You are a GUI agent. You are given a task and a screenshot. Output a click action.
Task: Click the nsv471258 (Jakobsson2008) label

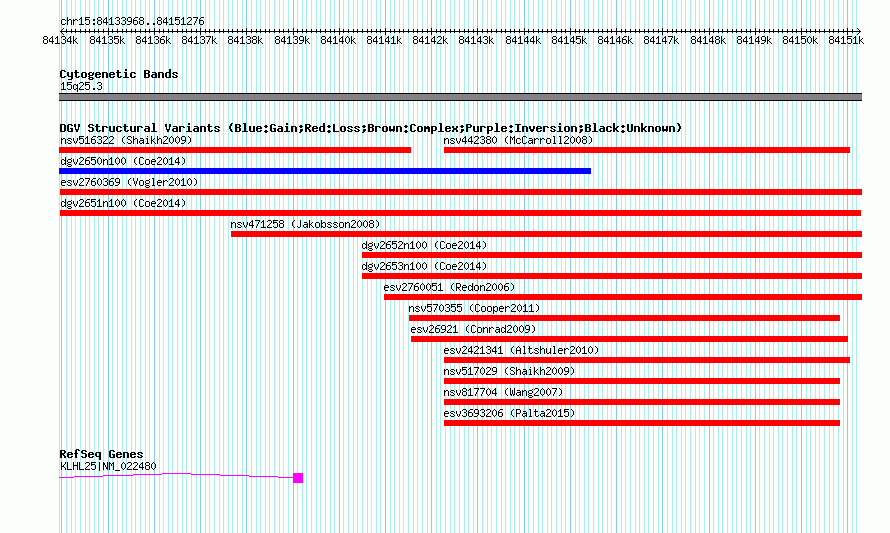pos(305,224)
